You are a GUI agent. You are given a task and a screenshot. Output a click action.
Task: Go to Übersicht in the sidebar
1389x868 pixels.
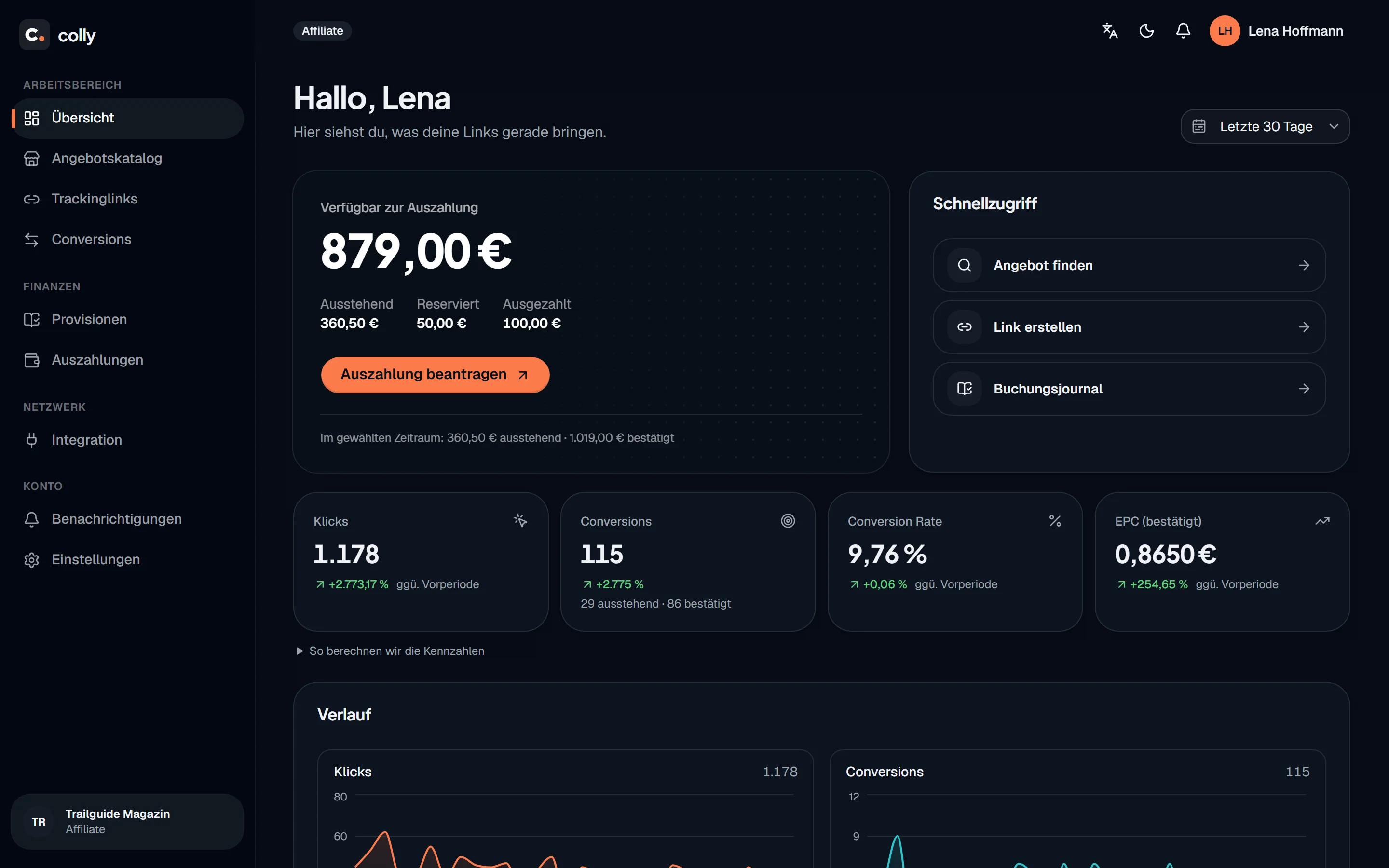click(127, 118)
